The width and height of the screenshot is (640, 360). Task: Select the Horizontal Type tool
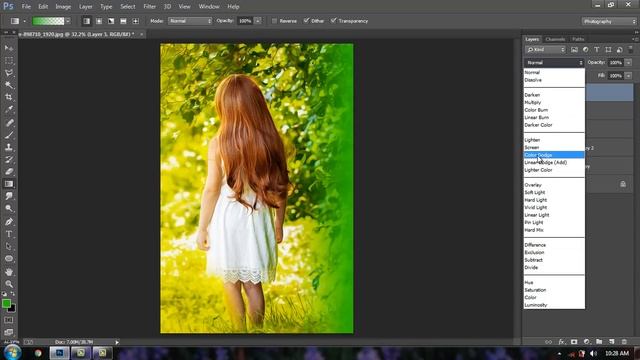pos(9,234)
